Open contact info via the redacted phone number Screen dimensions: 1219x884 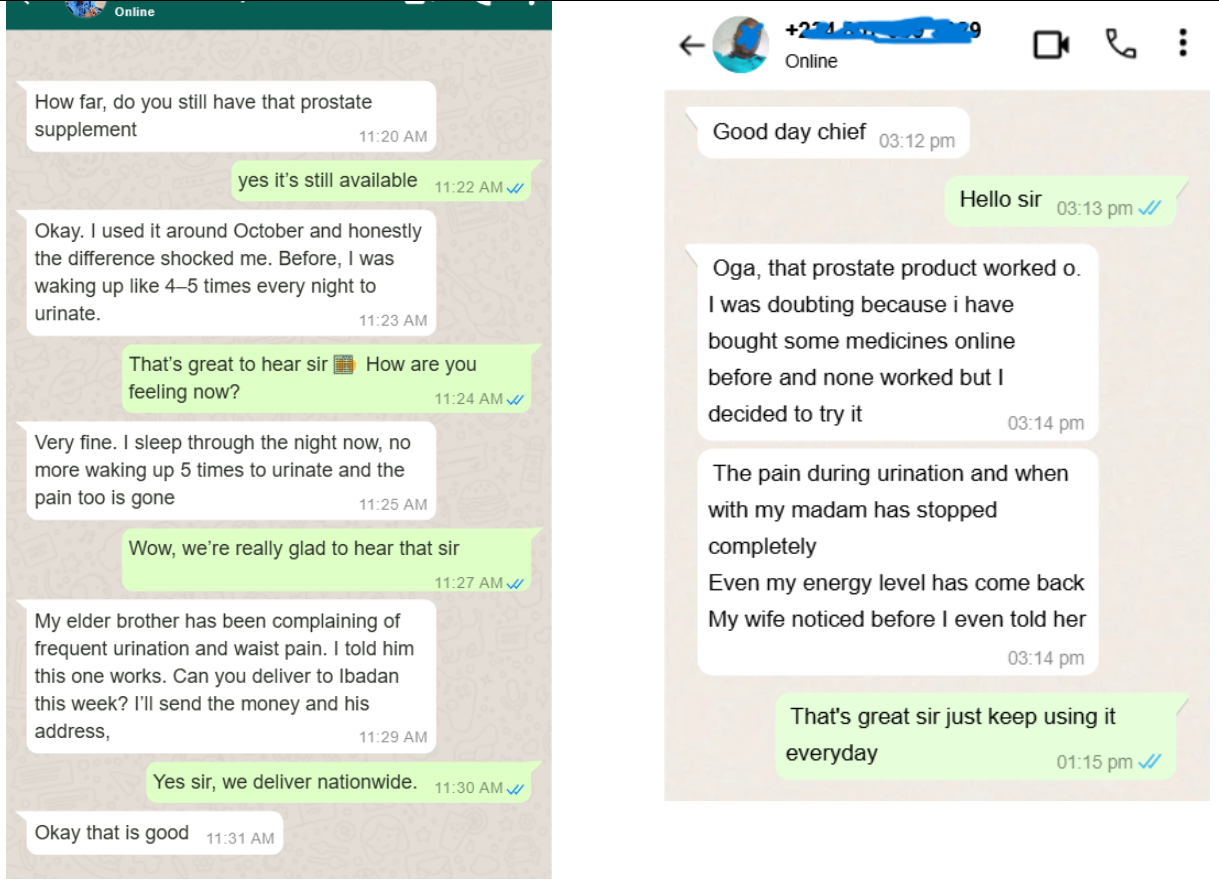pos(880,31)
